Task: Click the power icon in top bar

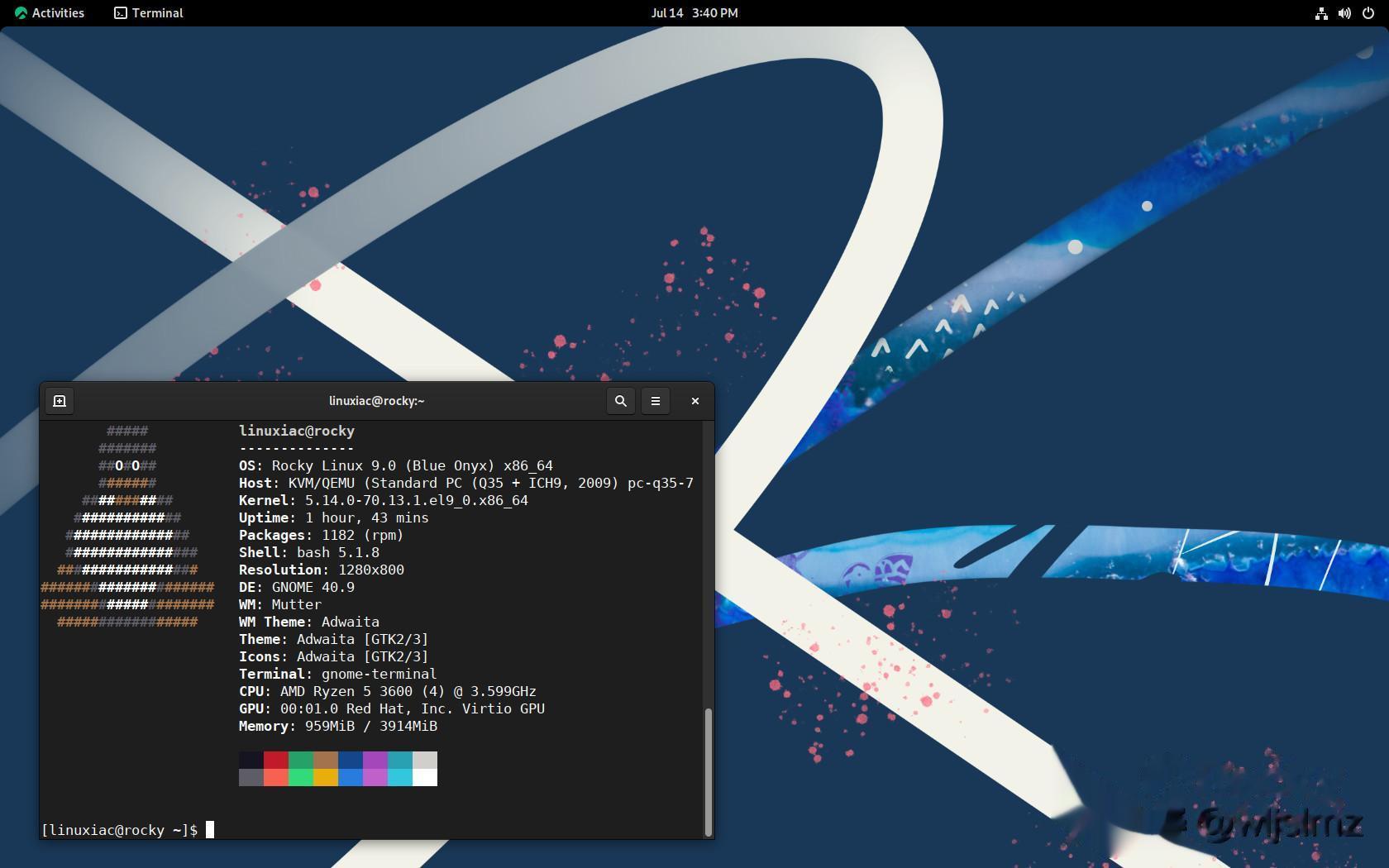Action: point(1368,13)
